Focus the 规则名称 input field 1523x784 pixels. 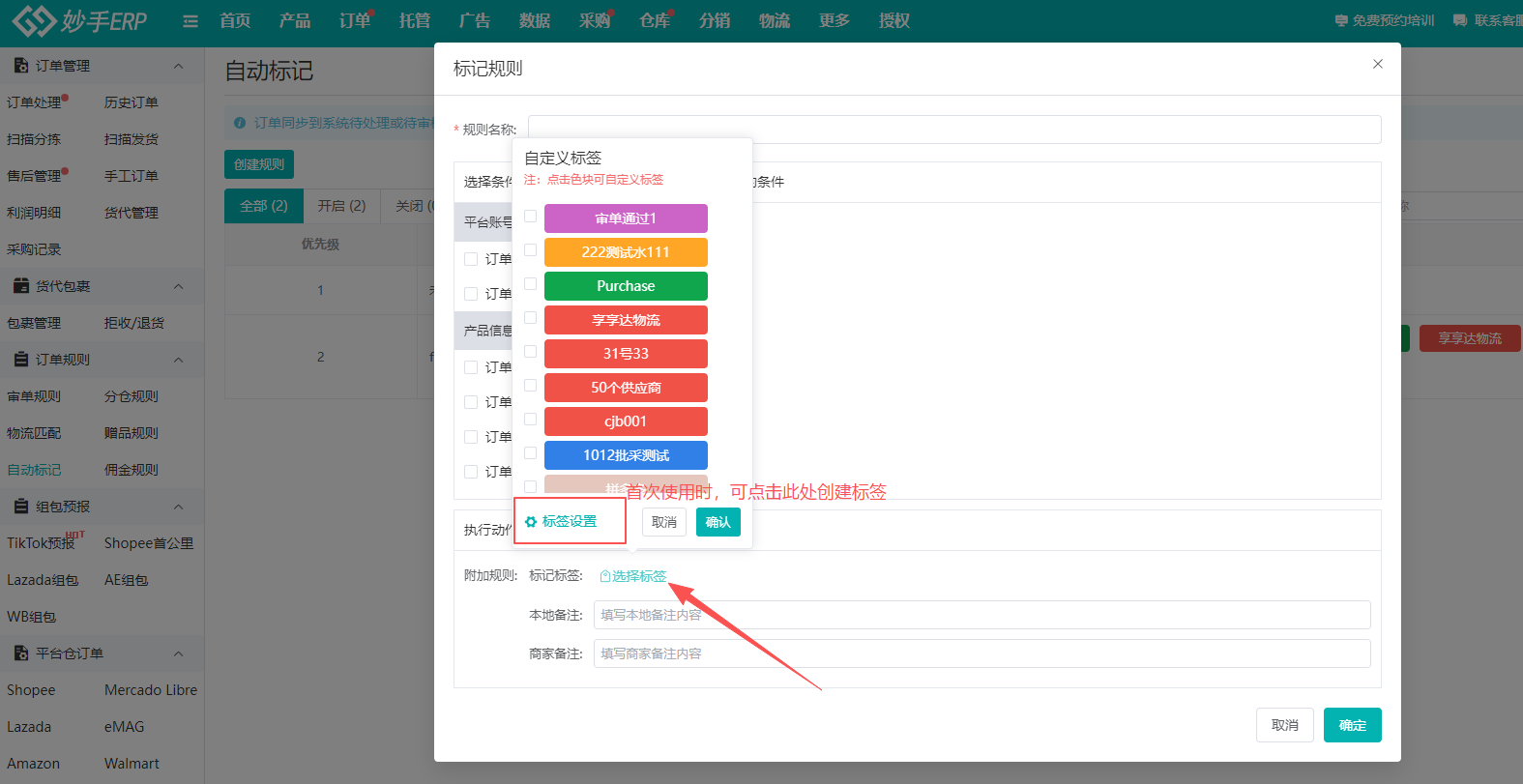coord(954,130)
